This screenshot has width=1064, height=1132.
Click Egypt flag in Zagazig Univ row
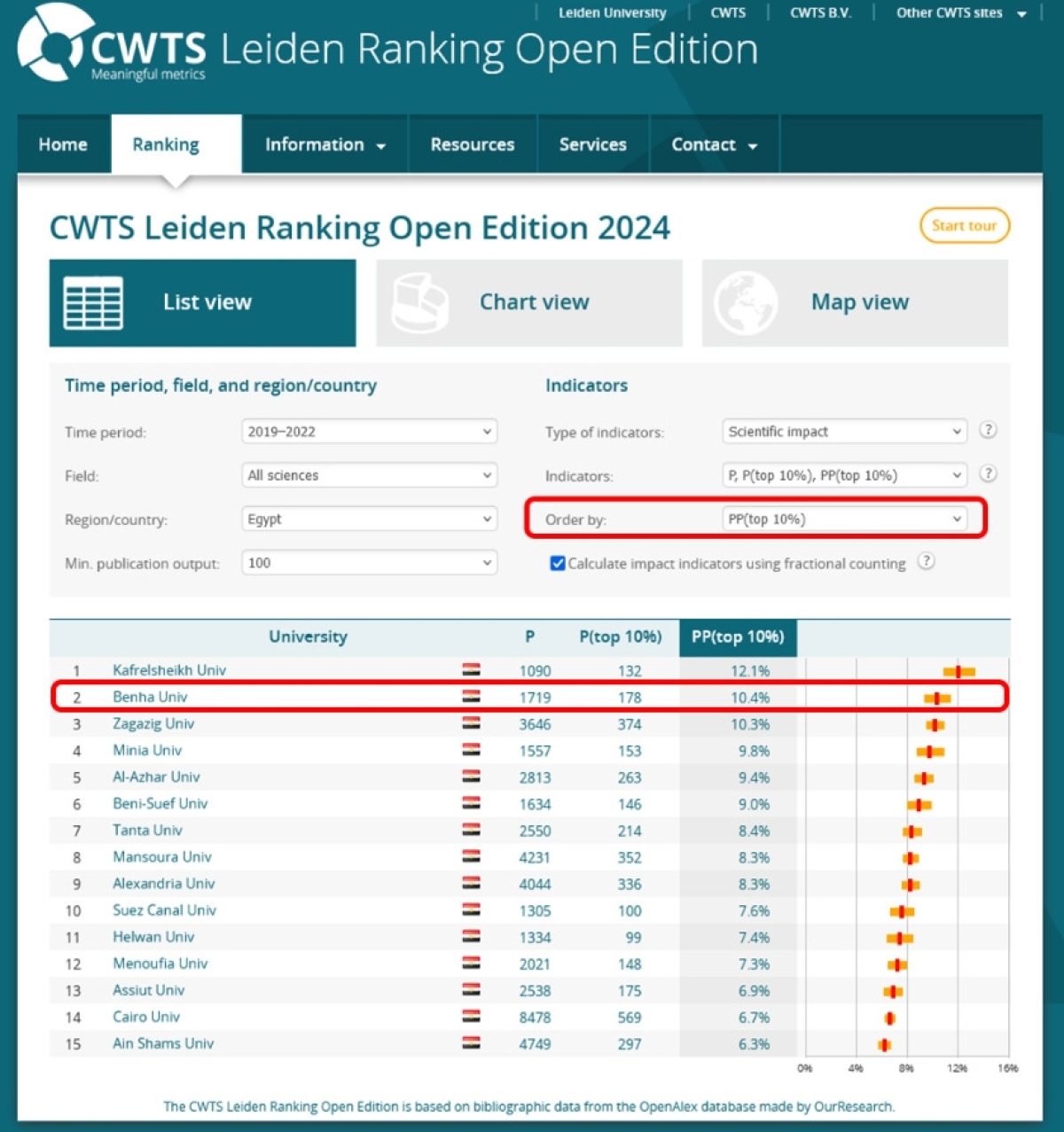click(472, 723)
